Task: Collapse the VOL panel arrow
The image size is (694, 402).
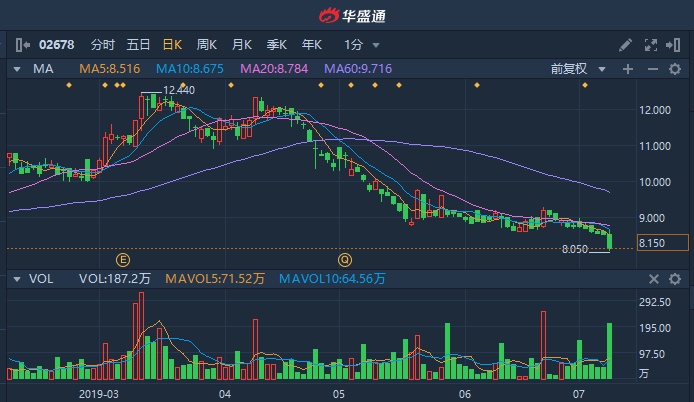Action: click(16, 280)
